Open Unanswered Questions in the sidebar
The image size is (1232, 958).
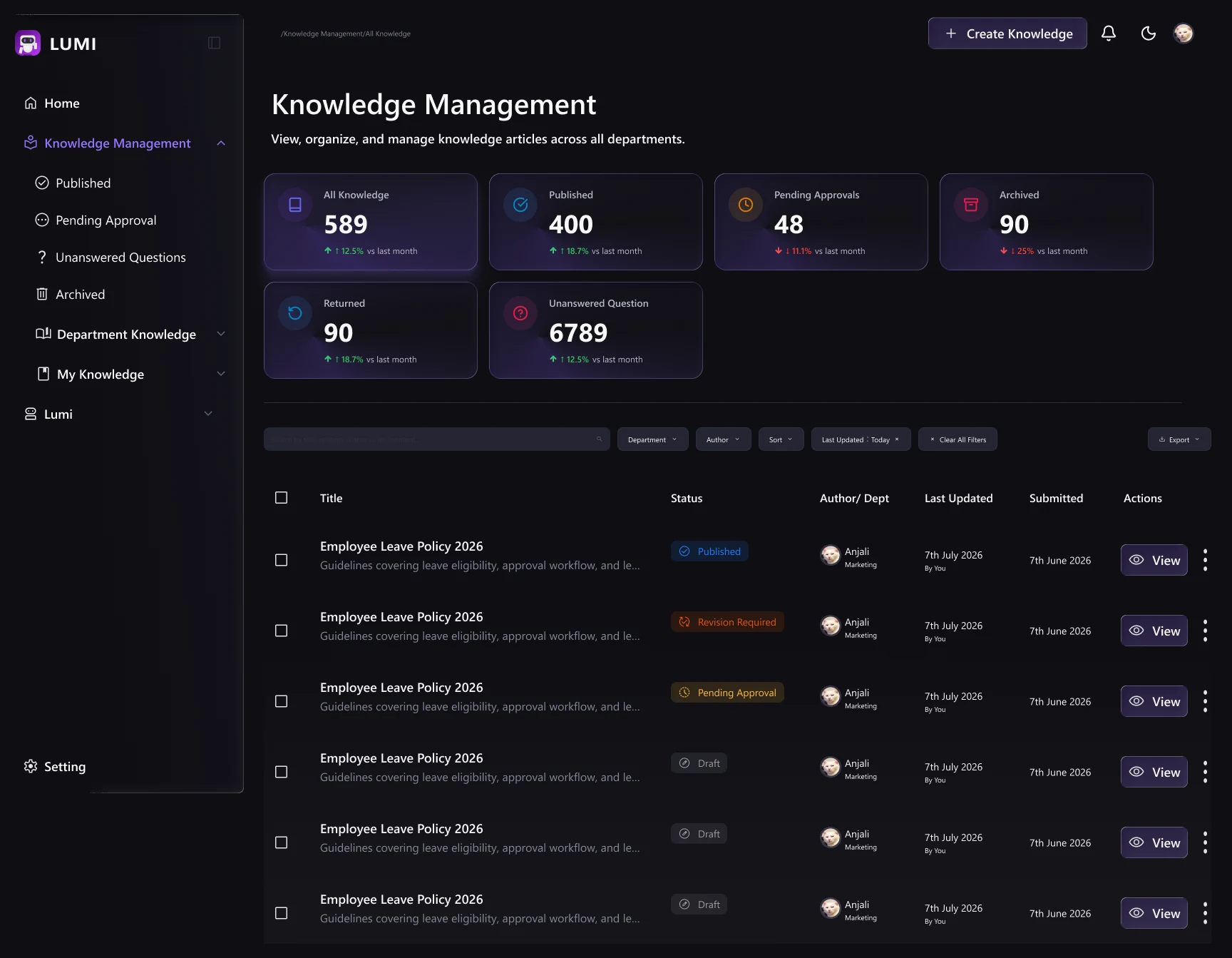click(x=111, y=258)
